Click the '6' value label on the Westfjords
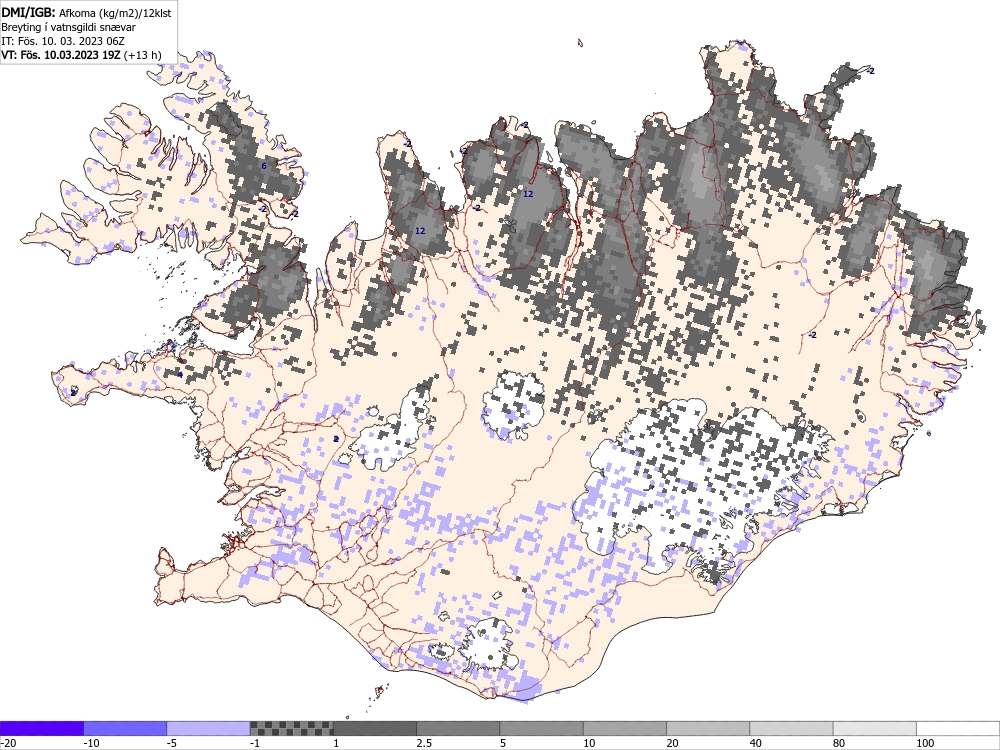This screenshot has width=1000, height=750. [x=263, y=166]
